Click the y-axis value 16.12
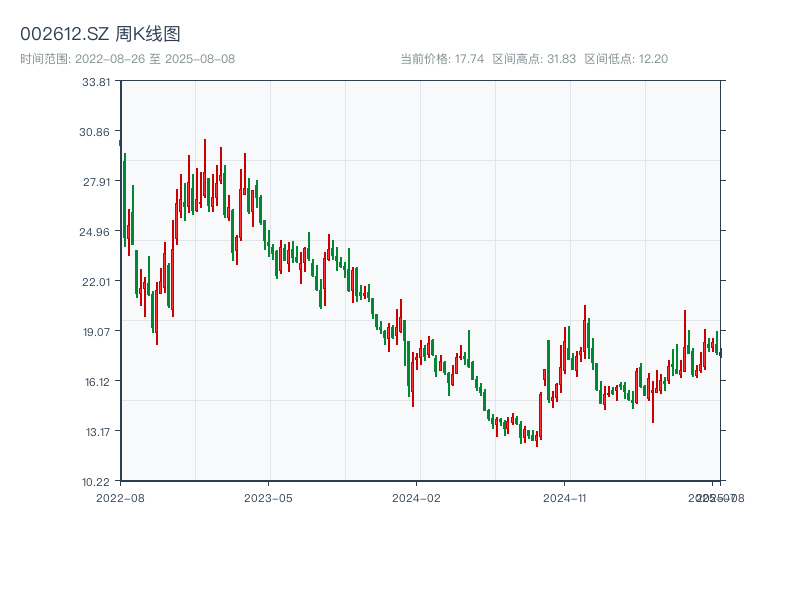This screenshot has height=600, width=800. [x=97, y=382]
